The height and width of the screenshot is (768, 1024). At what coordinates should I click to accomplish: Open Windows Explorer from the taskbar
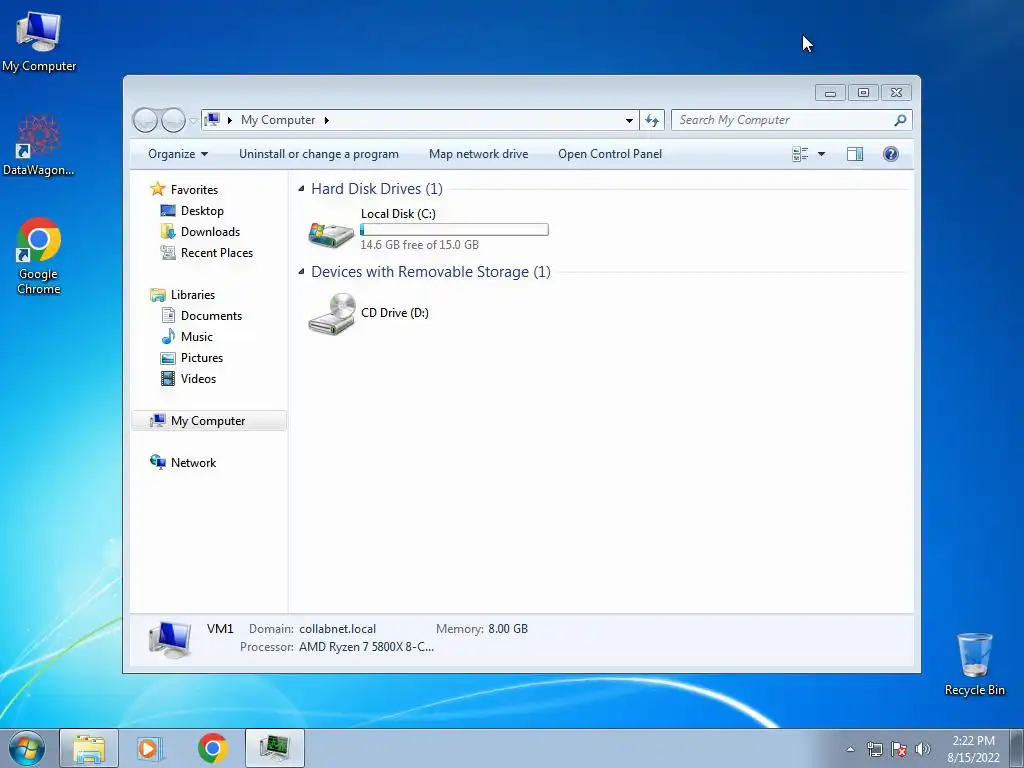coord(89,748)
